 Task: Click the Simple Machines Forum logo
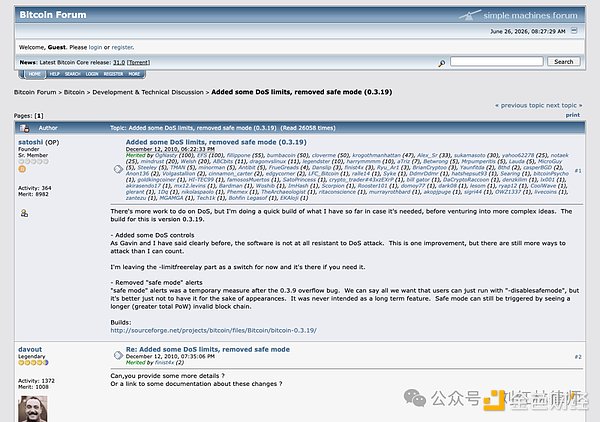518,15
